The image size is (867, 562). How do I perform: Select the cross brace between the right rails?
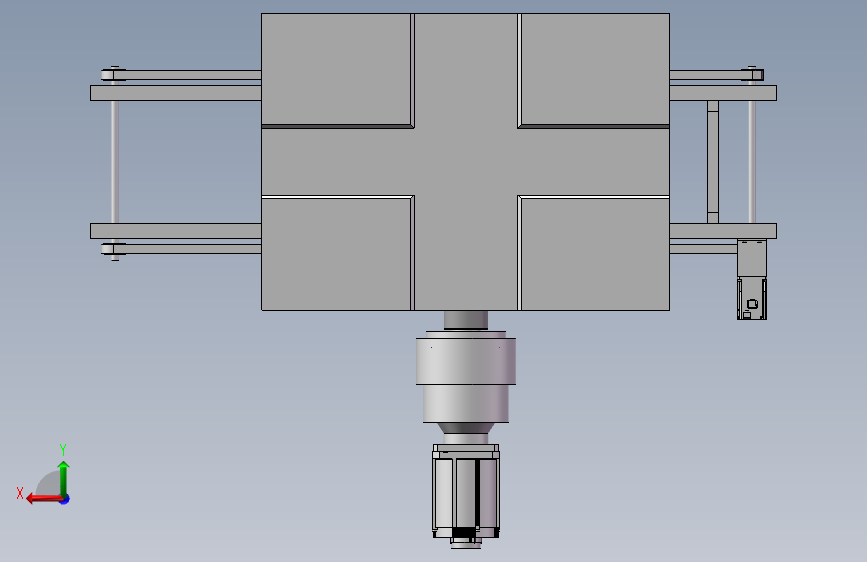click(x=713, y=162)
